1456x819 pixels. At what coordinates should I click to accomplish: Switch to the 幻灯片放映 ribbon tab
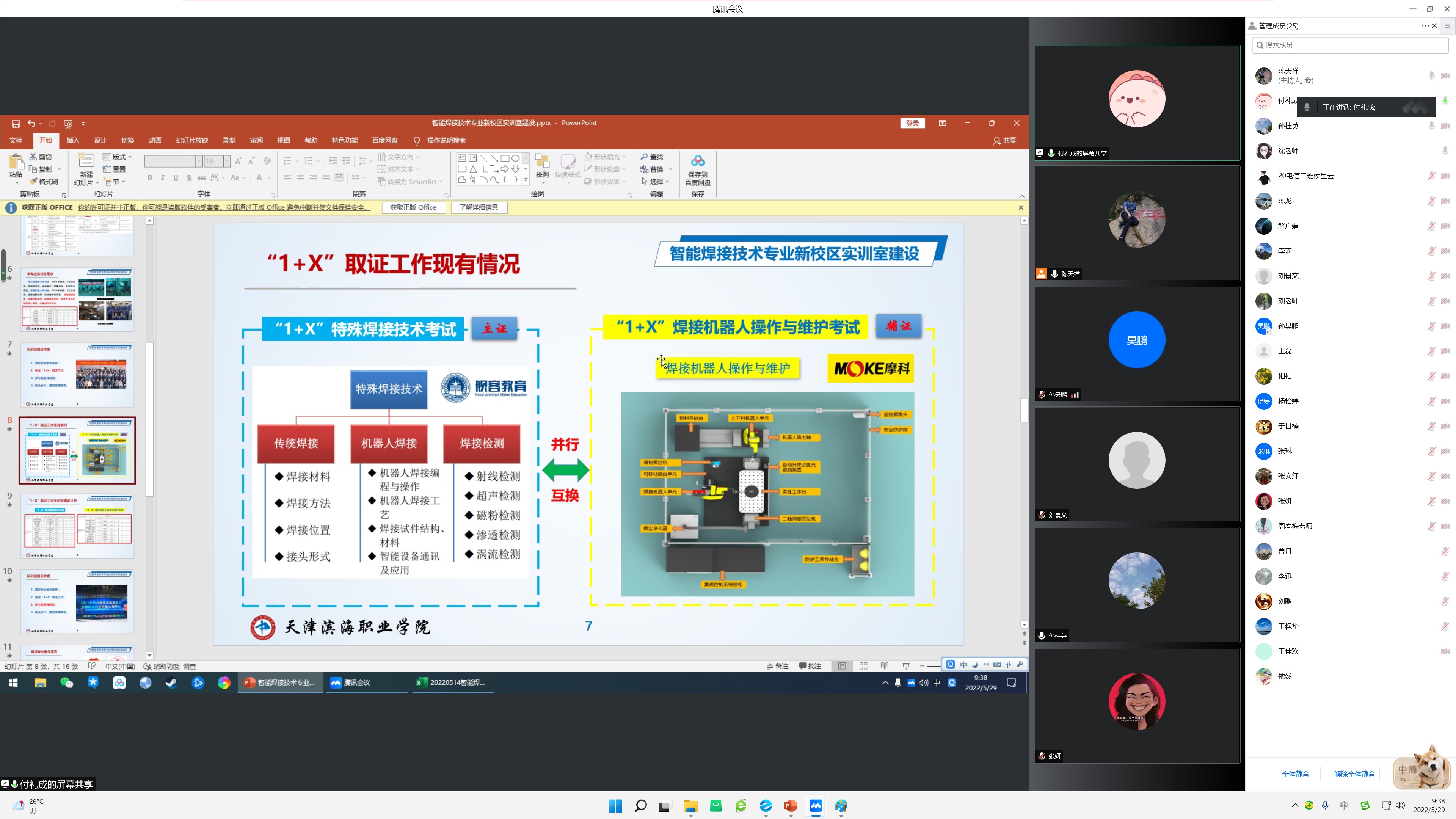(191, 140)
